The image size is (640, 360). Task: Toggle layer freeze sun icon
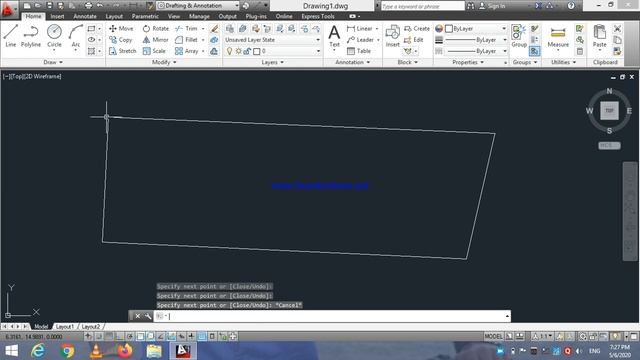coord(238,51)
